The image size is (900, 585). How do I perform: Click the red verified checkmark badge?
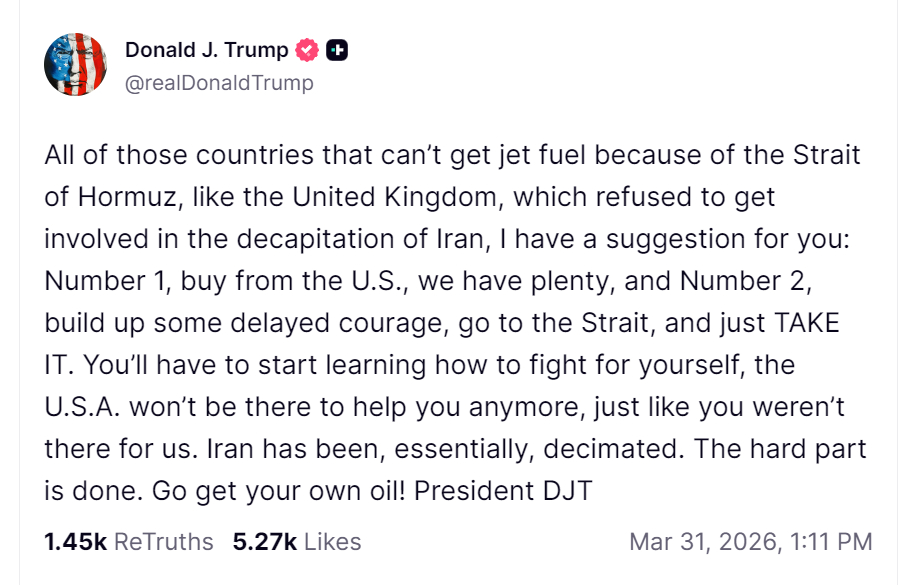[307, 51]
